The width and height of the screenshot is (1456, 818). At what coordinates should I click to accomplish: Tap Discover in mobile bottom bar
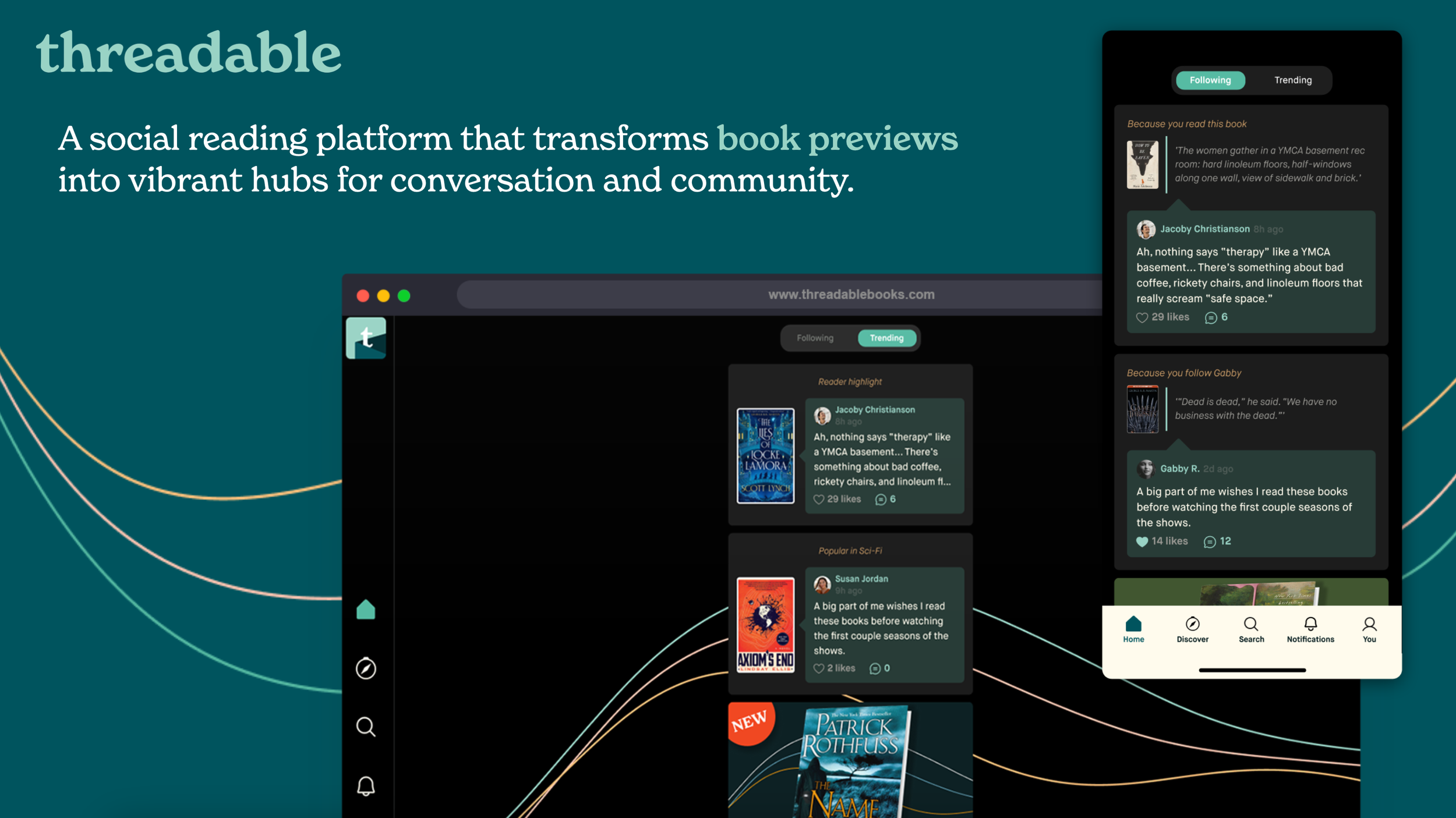[1192, 629]
